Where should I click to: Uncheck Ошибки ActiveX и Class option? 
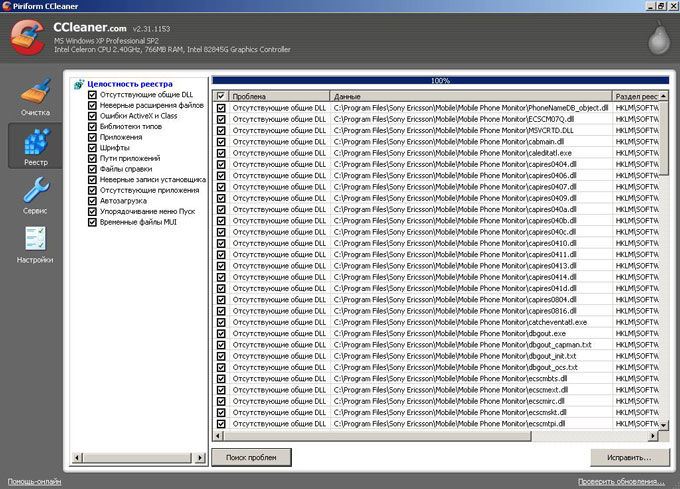click(92, 116)
